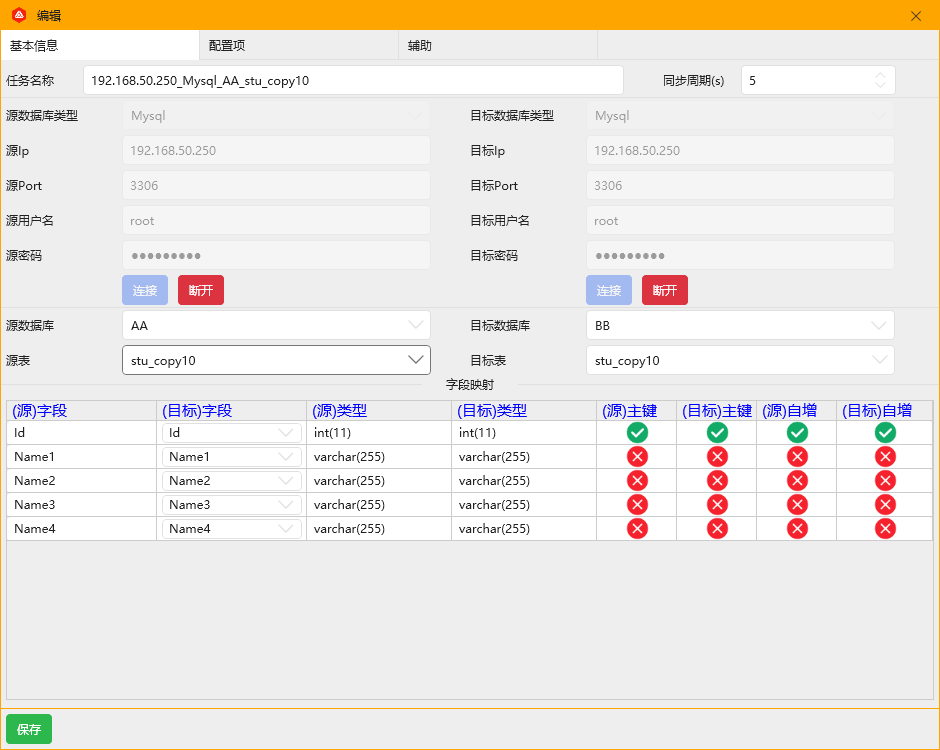Click (目标)主键 green check in Id row
Image resolution: width=940 pixels, height=750 pixels.
tap(717, 433)
